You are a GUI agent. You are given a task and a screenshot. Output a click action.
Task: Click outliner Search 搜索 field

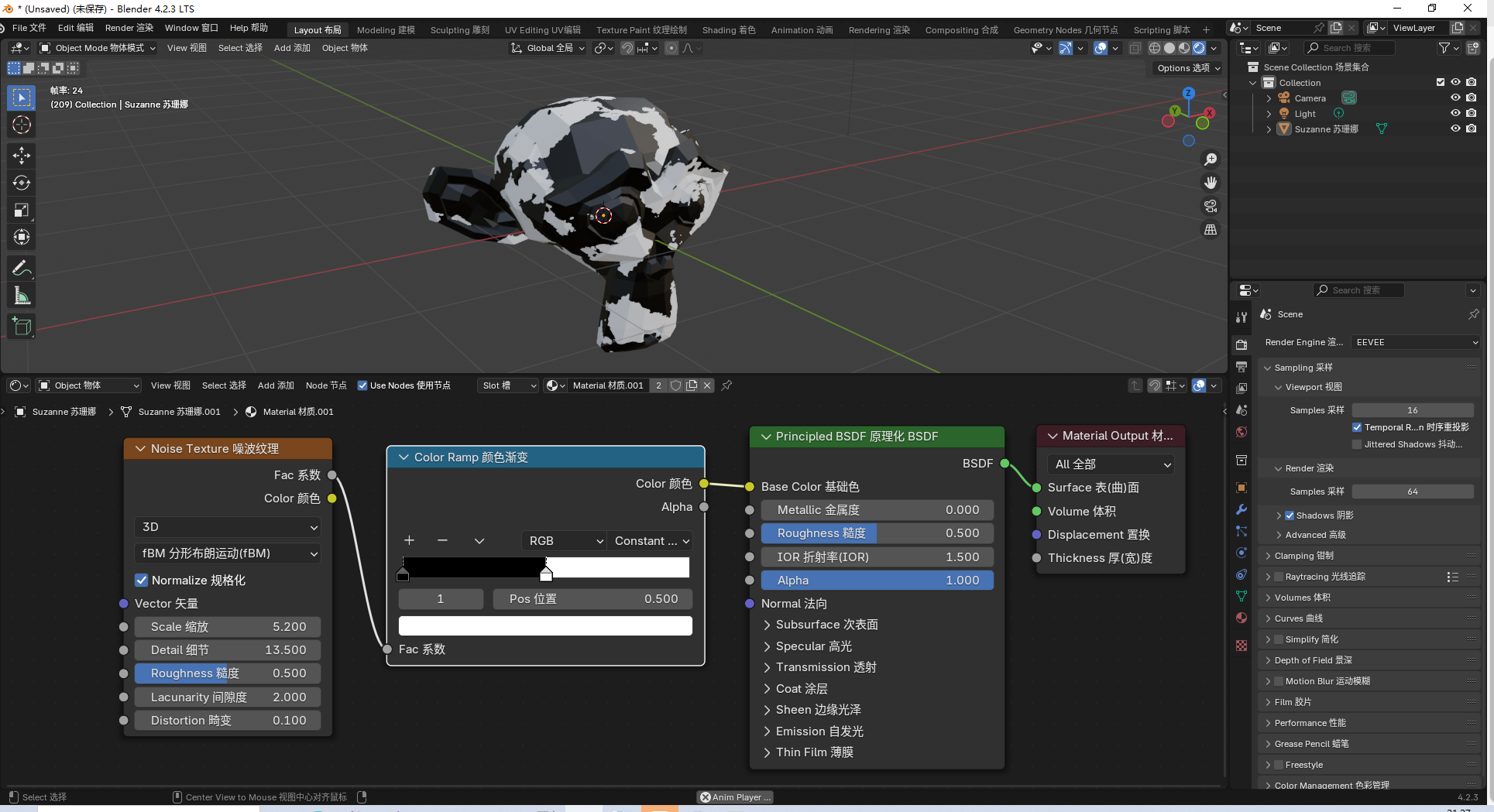1351,48
